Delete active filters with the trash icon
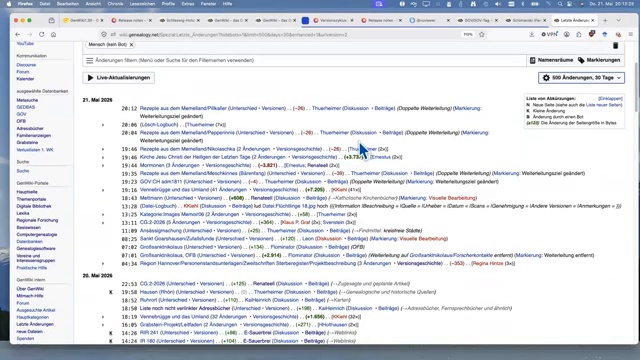The height and width of the screenshot is (360, 640). click(x=616, y=45)
